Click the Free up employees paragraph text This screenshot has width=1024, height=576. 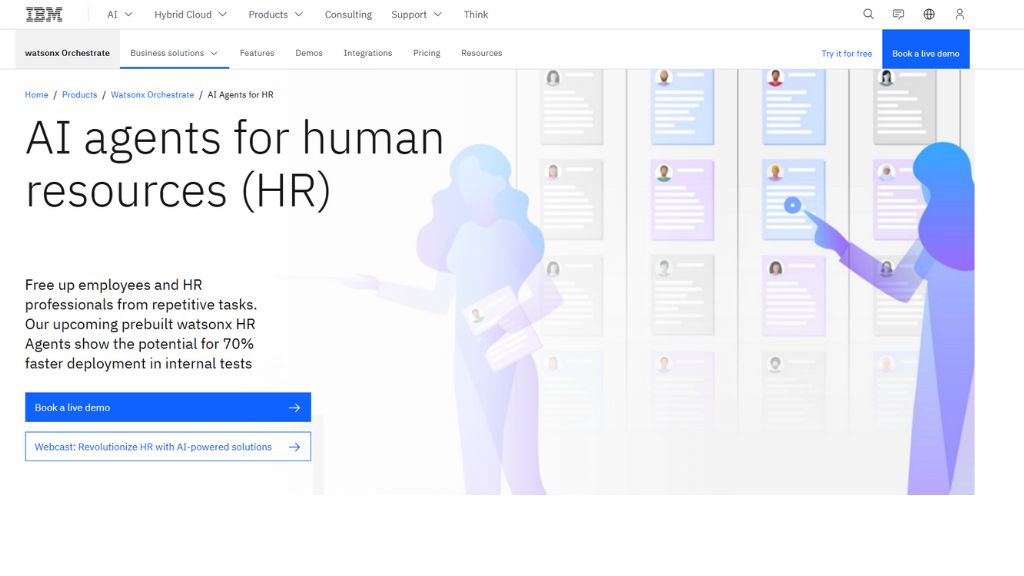coord(141,324)
